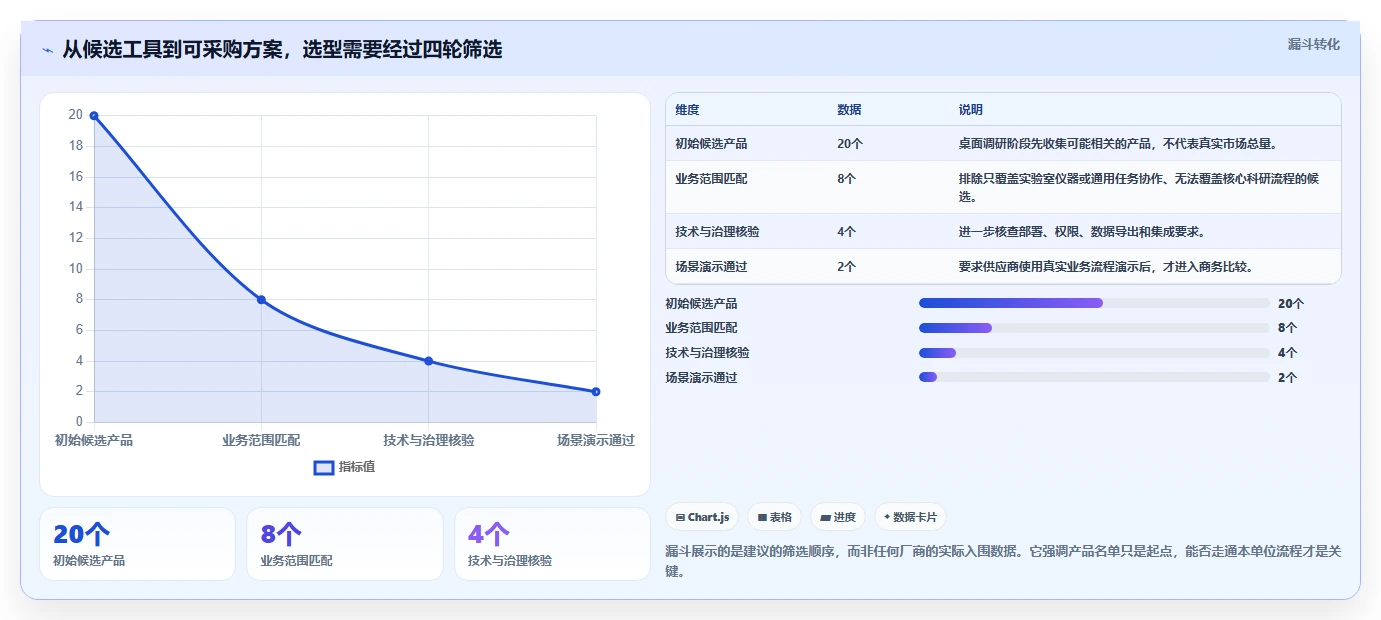Click the 初始候选产品 cell in the table

tap(711, 144)
